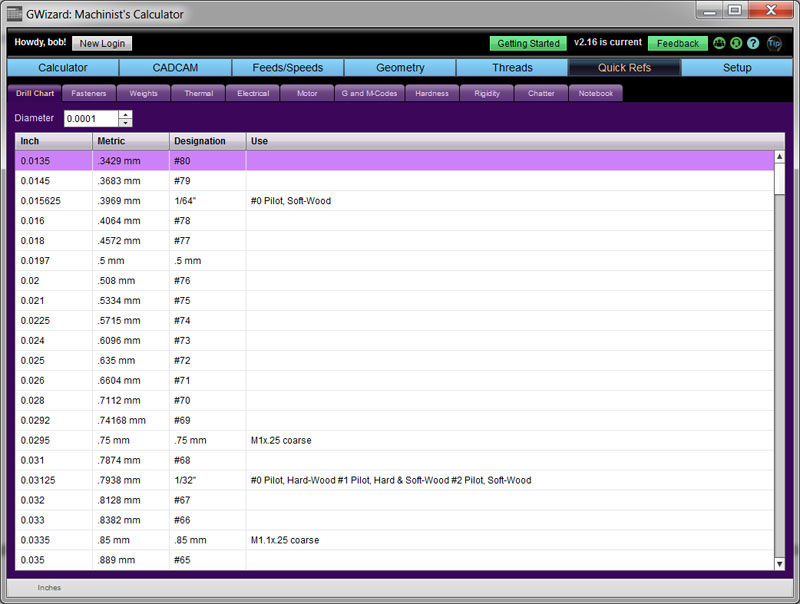This screenshot has height=604, width=800.
Task: Open the Rigidity sub-tab
Action: click(487, 93)
